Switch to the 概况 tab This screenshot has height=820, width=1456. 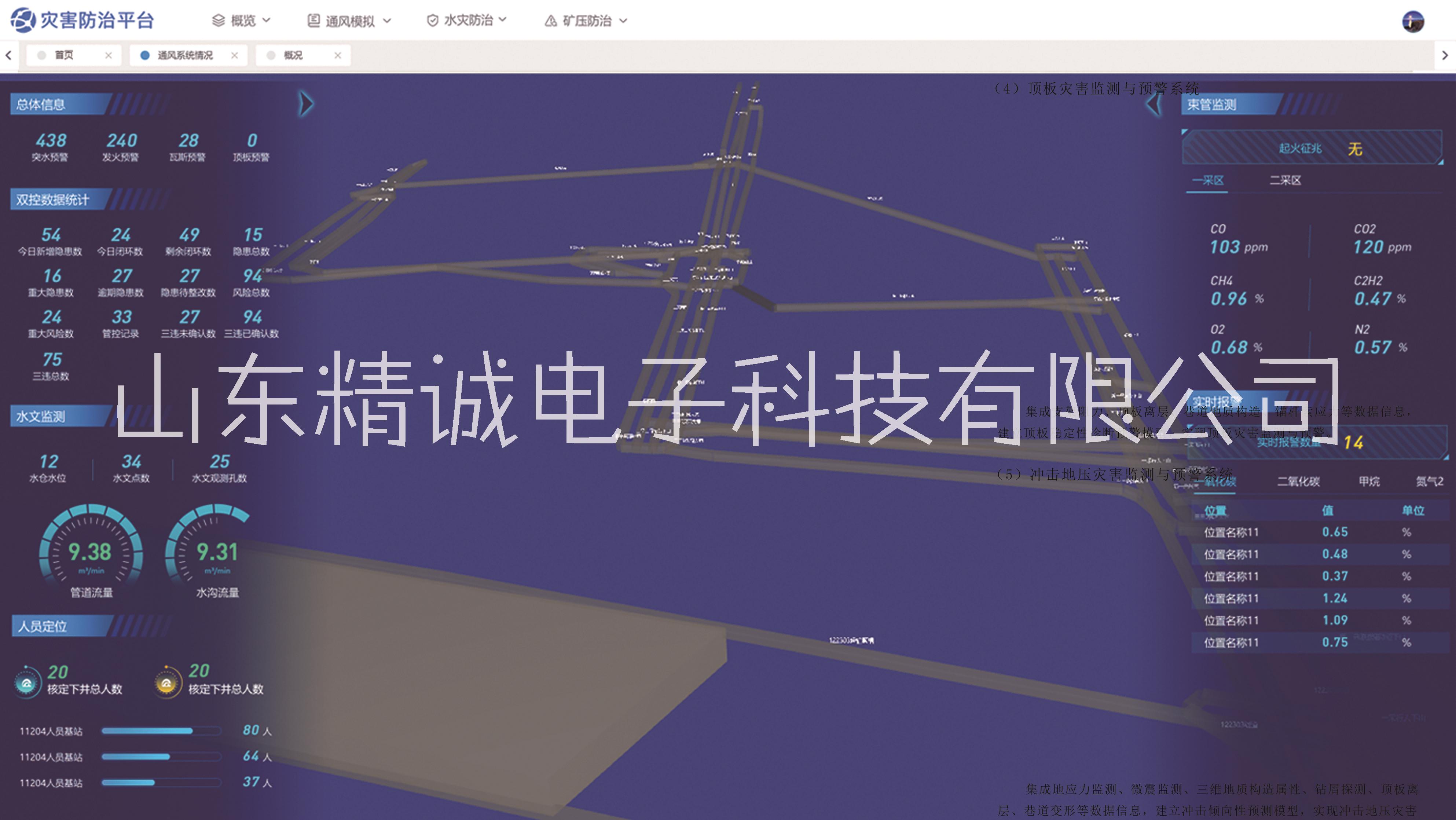tap(304, 55)
